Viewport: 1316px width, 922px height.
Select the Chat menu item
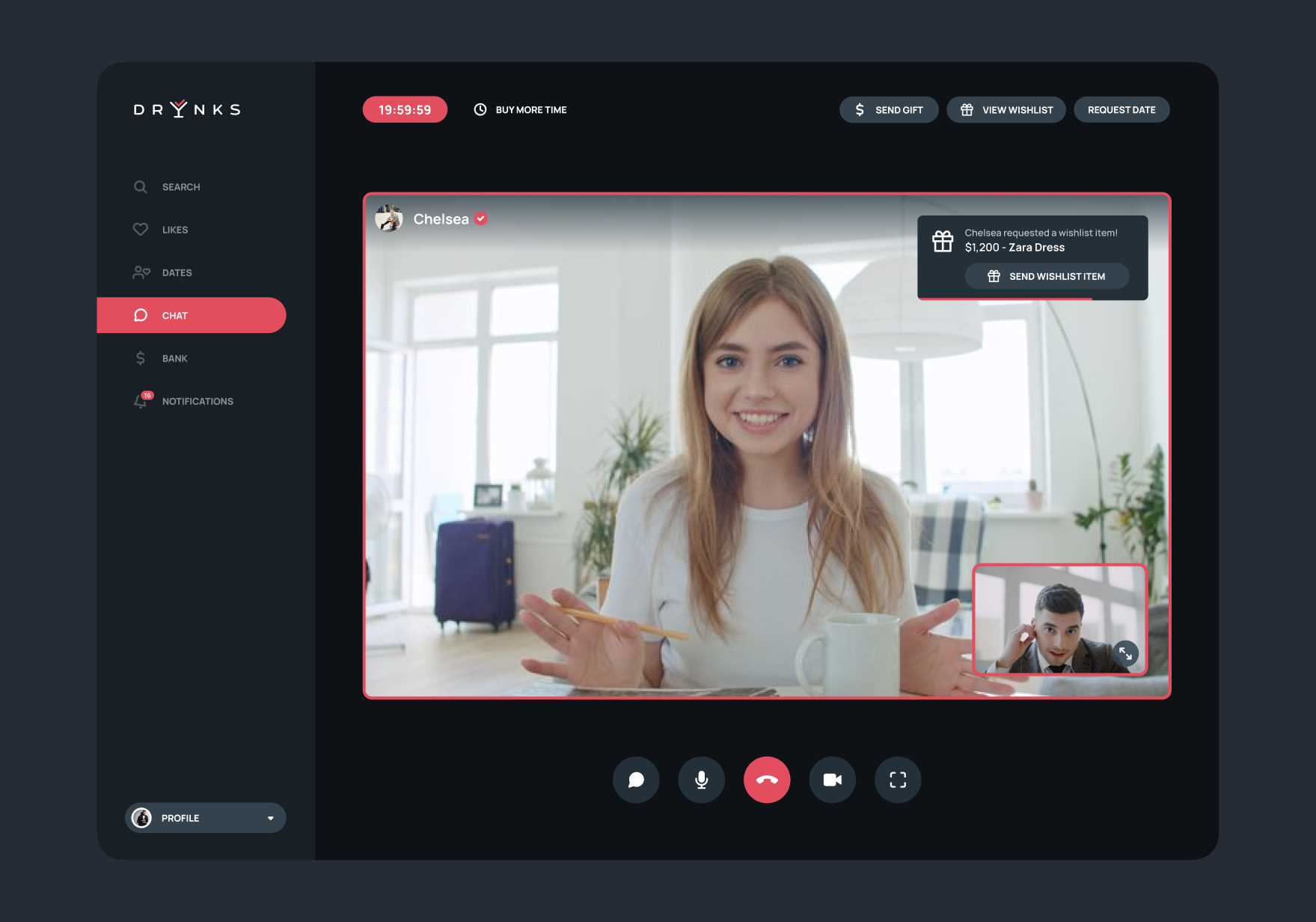pos(192,315)
